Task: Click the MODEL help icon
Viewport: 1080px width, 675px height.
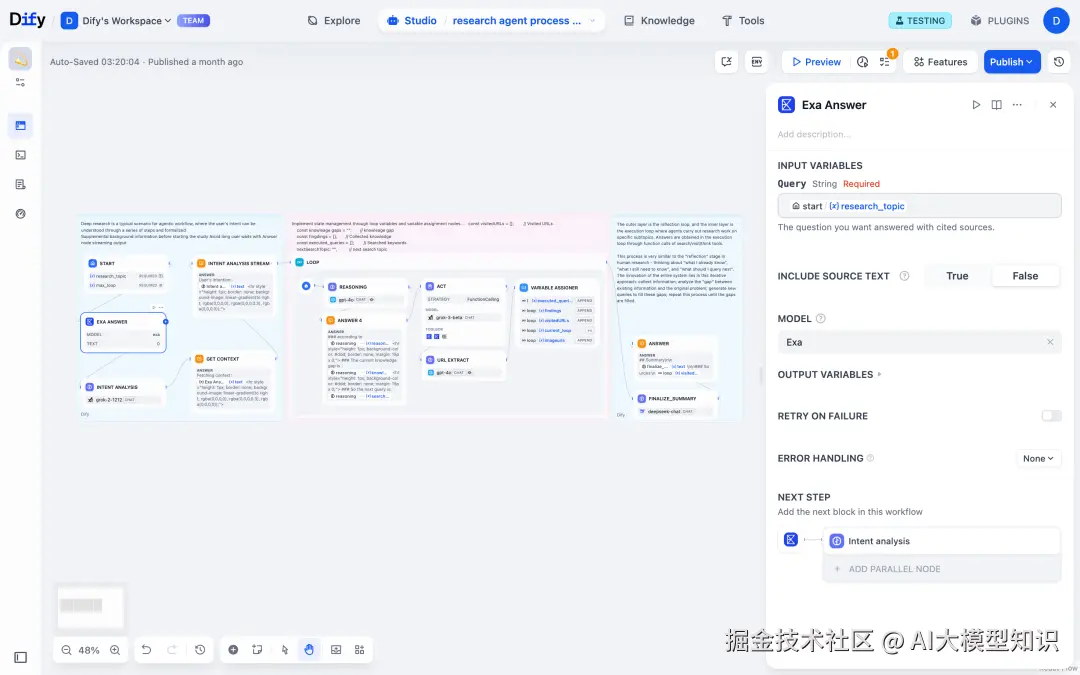Action: tap(820, 319)
